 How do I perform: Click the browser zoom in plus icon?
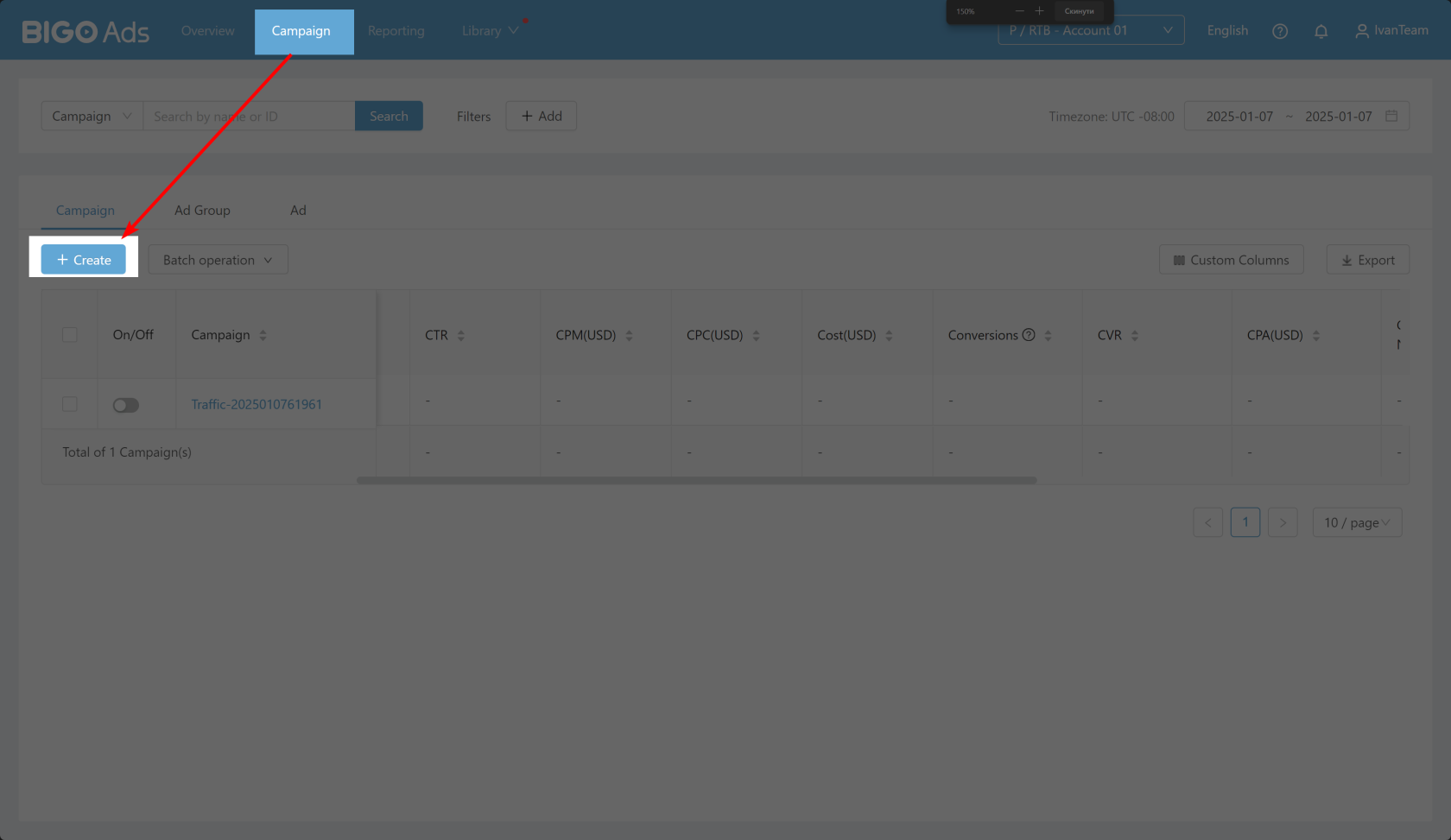pos(1039,11)
